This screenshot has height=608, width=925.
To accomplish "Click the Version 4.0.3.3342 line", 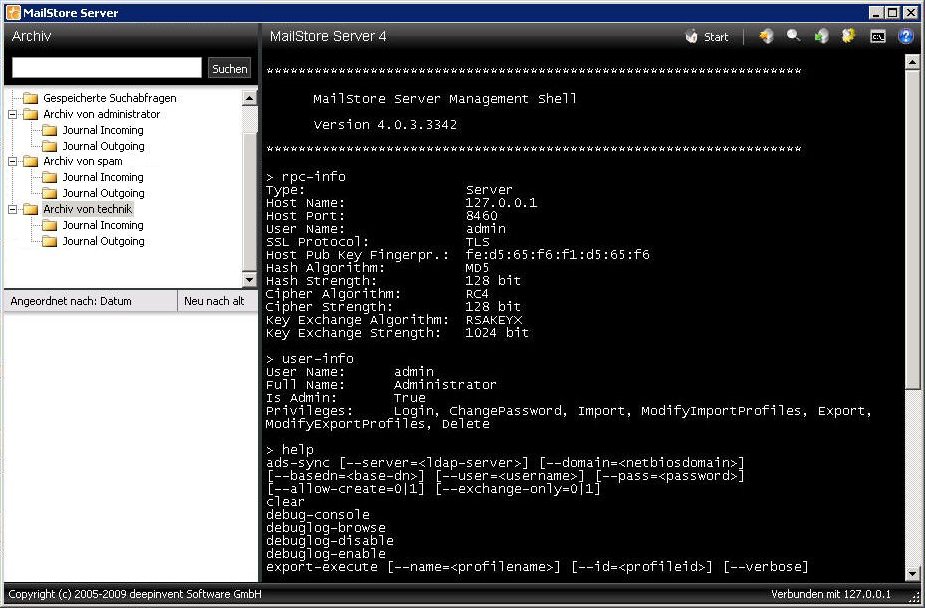I will pyautogui.click(x=385, y=125).
